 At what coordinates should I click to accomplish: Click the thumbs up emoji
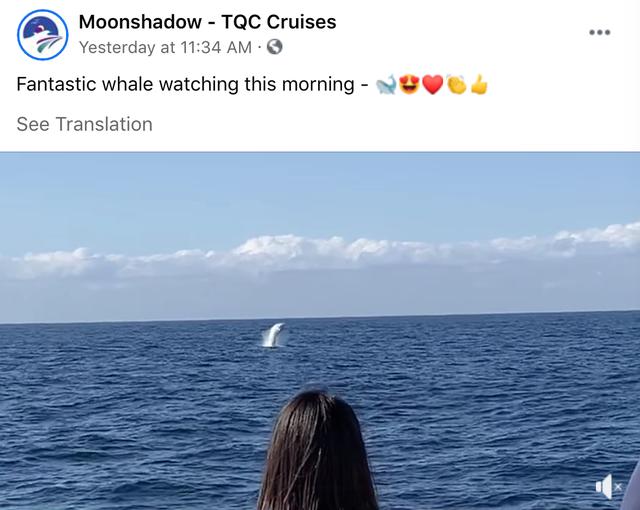click(479, 84)
